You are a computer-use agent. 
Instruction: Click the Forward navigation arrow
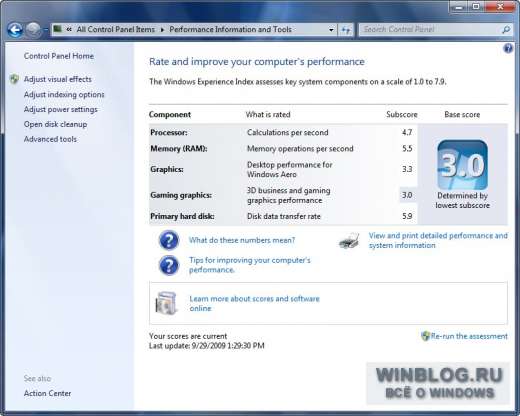33,30
